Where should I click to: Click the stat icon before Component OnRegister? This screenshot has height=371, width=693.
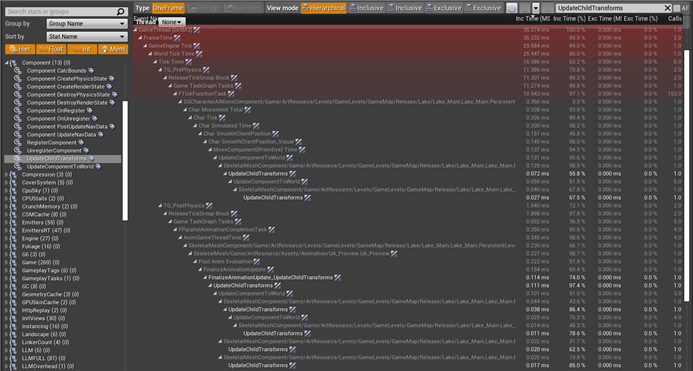point(18,111)
